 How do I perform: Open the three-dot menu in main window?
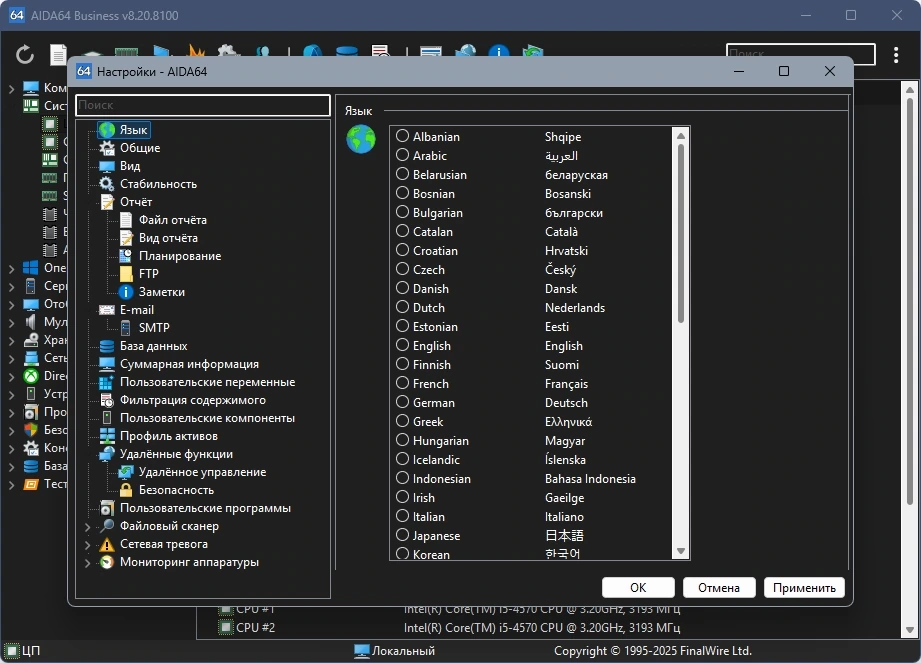click(x=896, y=55)
